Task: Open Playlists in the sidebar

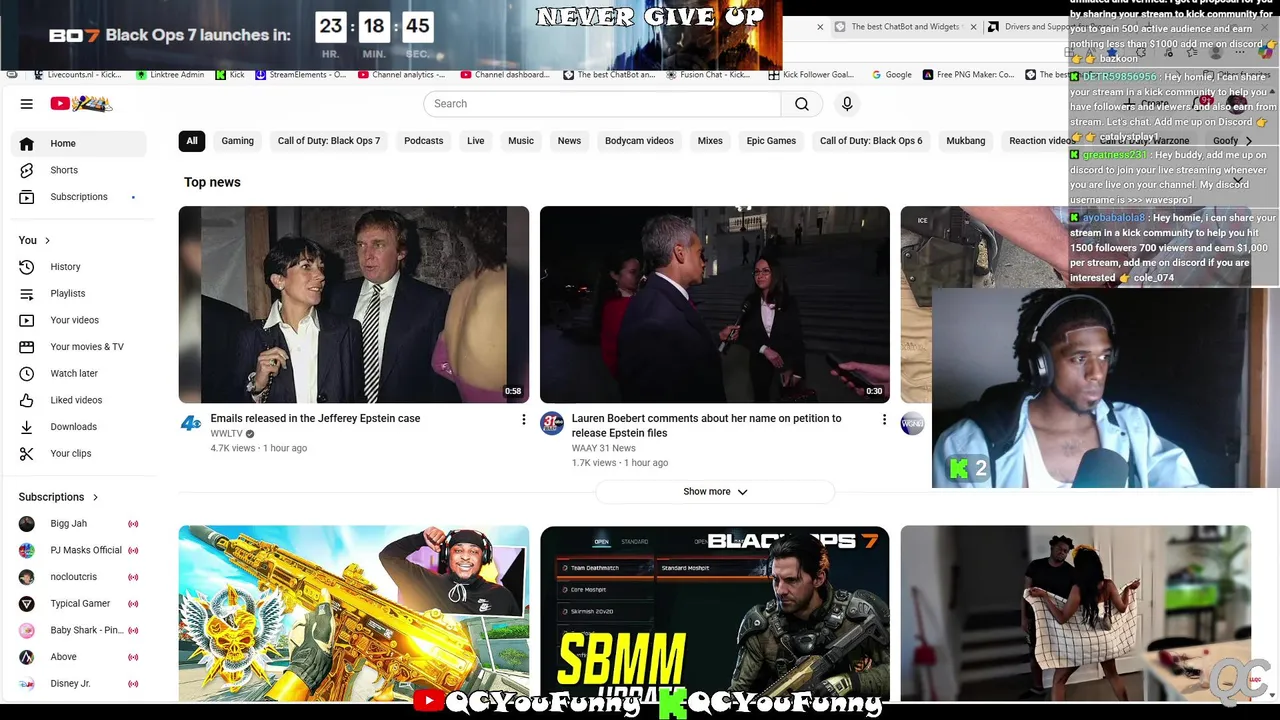Action: tap(79, 294)
